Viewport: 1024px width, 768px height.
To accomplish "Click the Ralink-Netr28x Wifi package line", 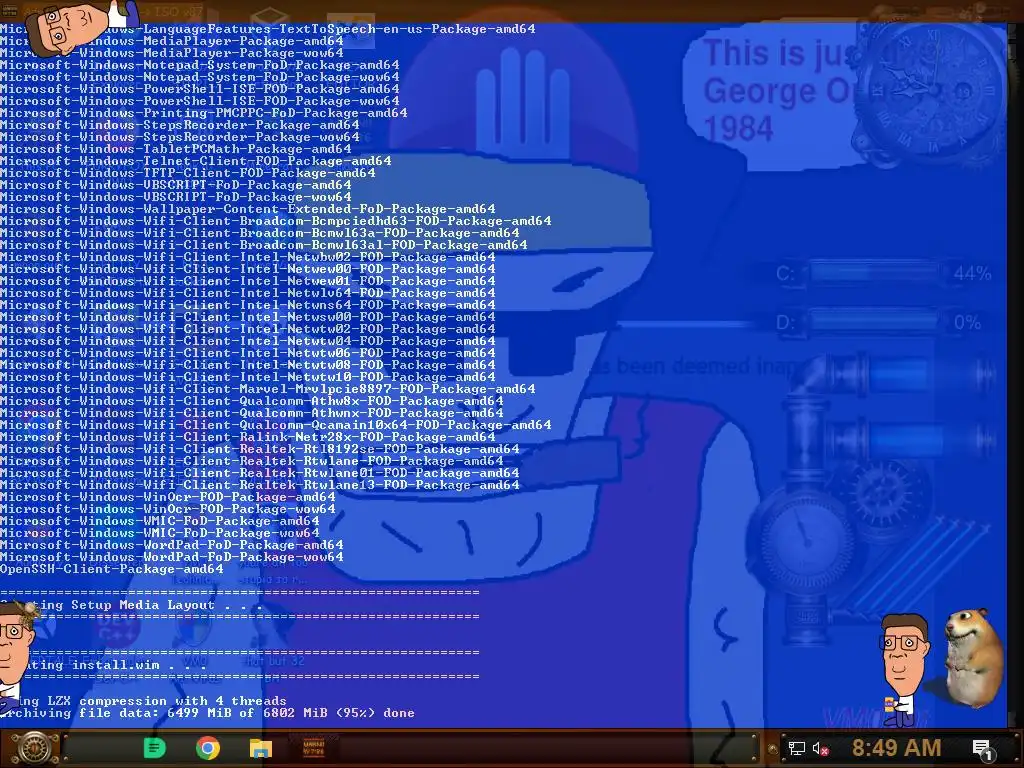I will pos(248,437).
